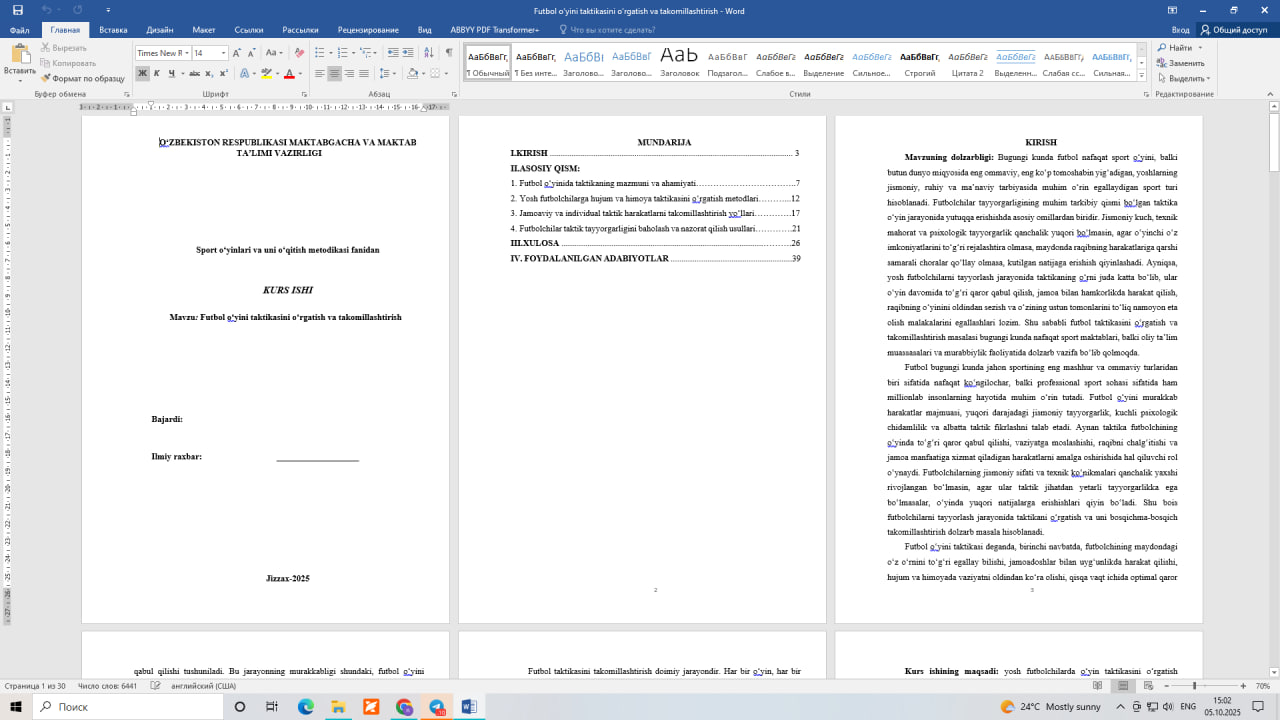
Task: Align text to the left
Action: tap(320, 73)
